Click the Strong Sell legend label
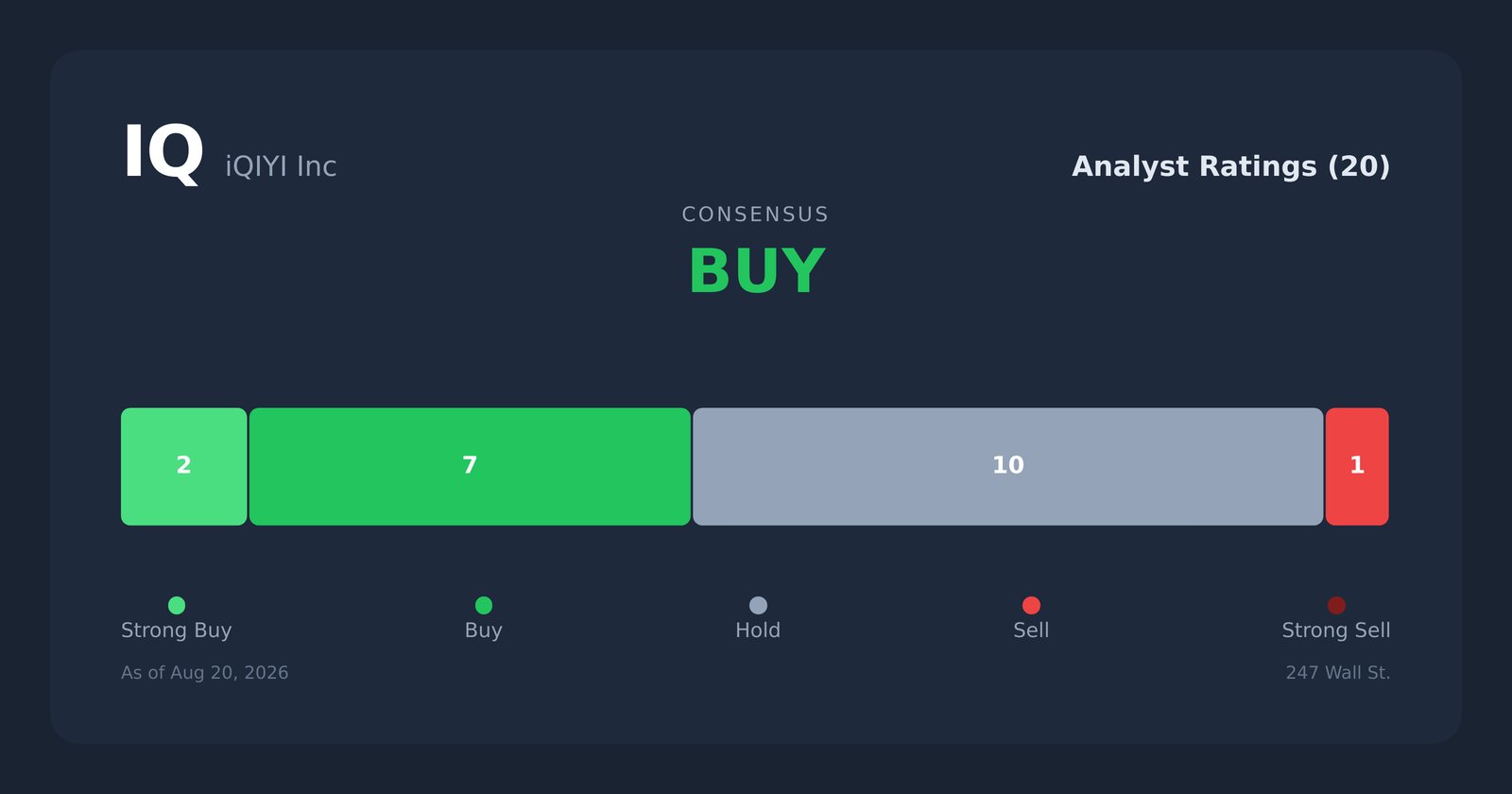Screen dimensions: 1512x794 tap(1336, 630)
